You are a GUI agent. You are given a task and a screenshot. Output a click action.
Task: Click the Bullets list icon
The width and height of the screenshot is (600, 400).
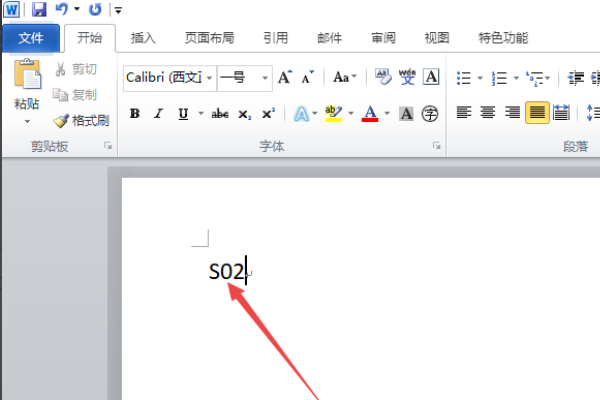pos(464,78)
